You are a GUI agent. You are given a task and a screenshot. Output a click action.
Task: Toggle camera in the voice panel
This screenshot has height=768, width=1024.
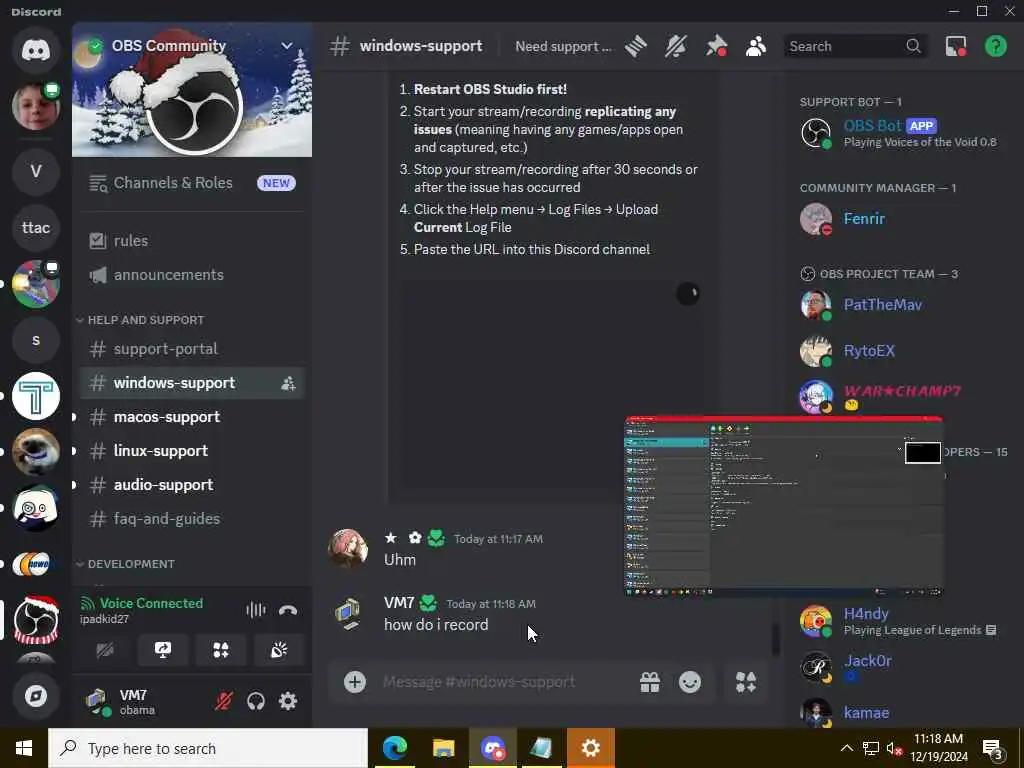[105, 650]
